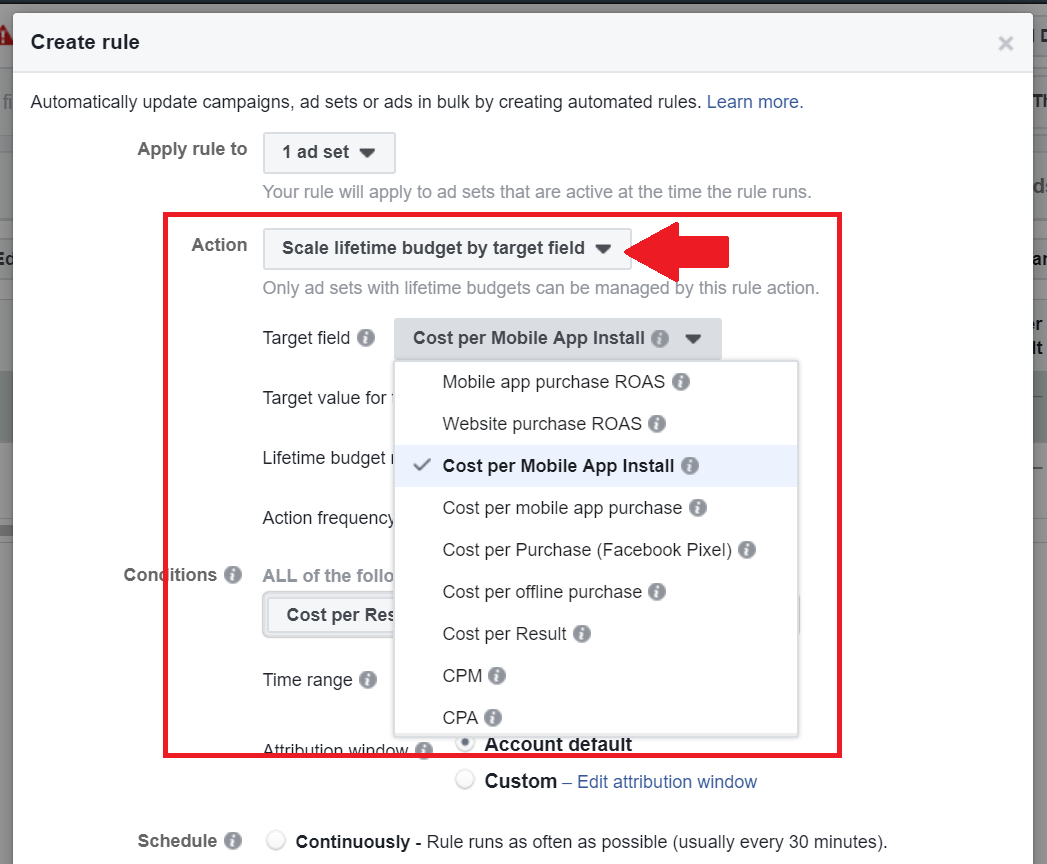Click info icon next to Conditions label
This screenshot has width=1047, height=864.
[233, 575]
